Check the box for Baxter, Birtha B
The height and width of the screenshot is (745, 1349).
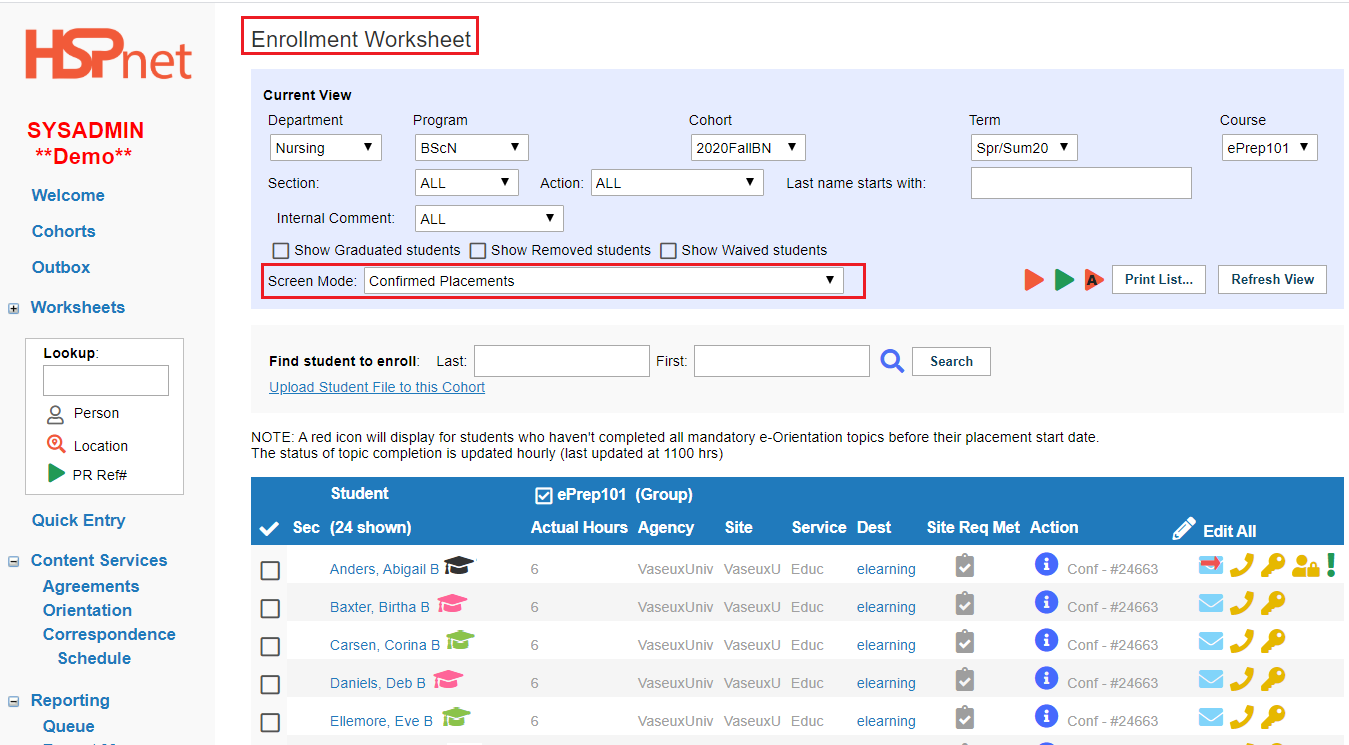point(270,608)
